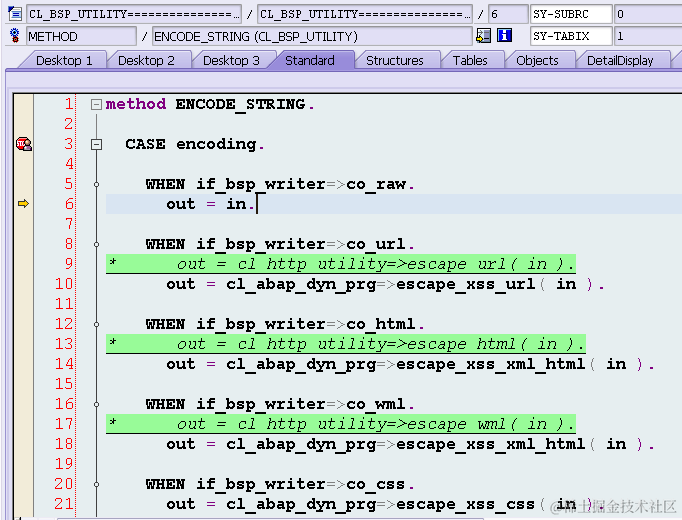Click the first CL_BSP_UTILITY program field
Viewport: 682px width, 520px height.
(x=134, y=14)
